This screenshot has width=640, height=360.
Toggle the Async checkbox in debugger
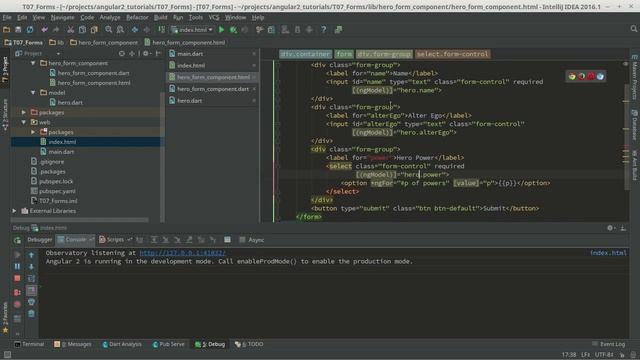coord(242,240)
